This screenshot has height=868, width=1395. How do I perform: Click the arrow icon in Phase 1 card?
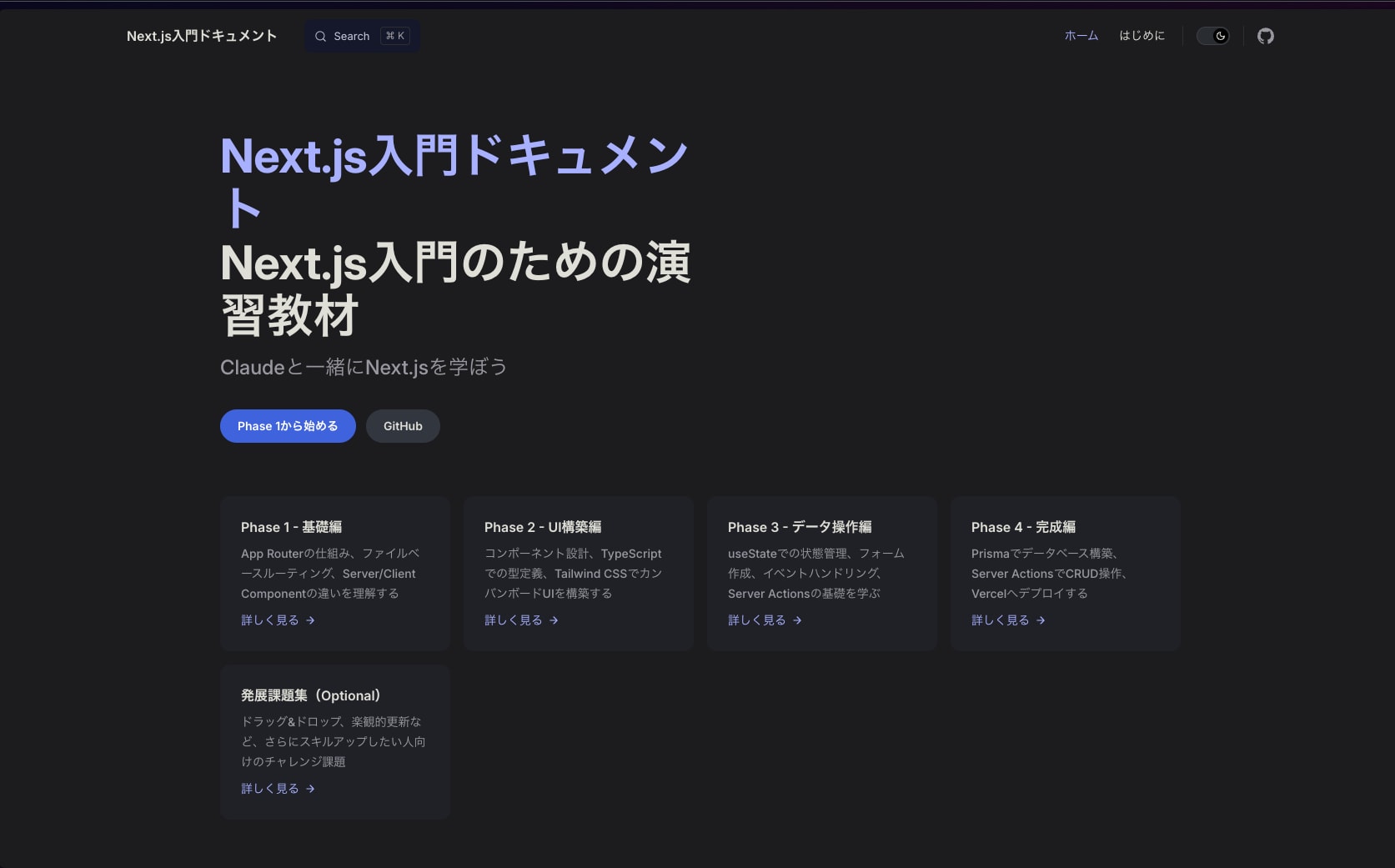310,620
